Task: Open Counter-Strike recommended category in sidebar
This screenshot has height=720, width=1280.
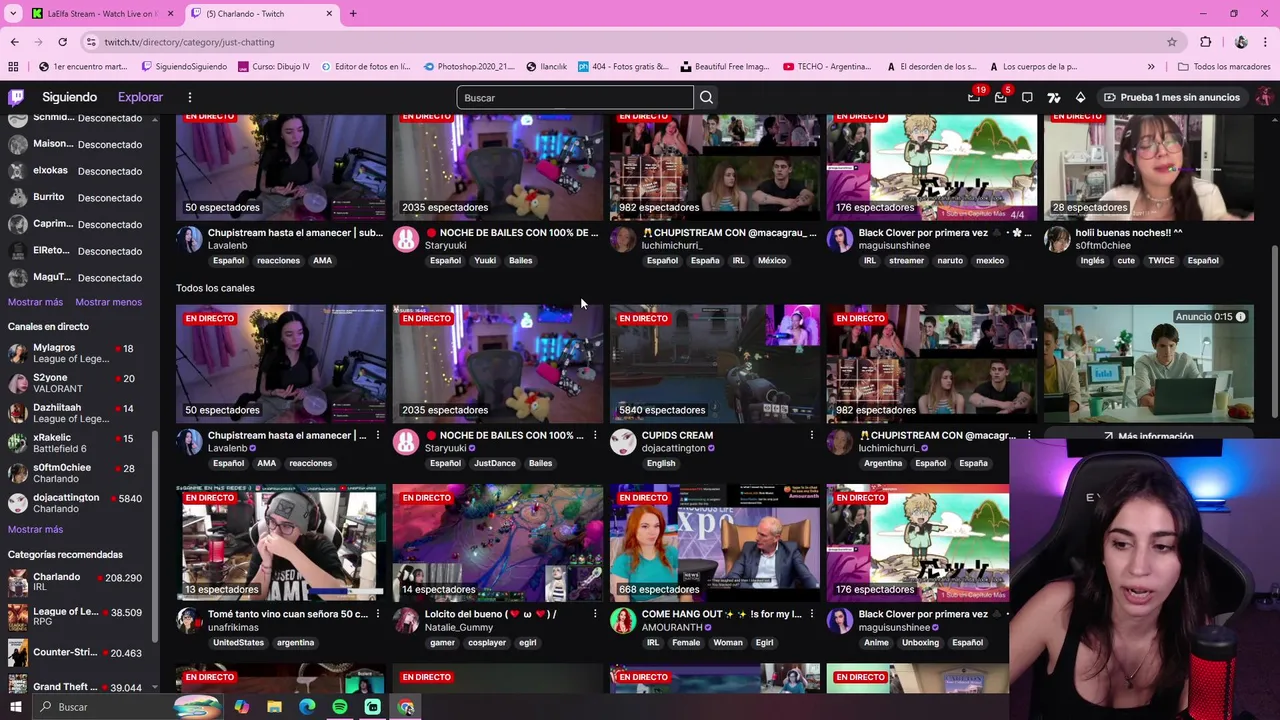Action: (75, 652)
